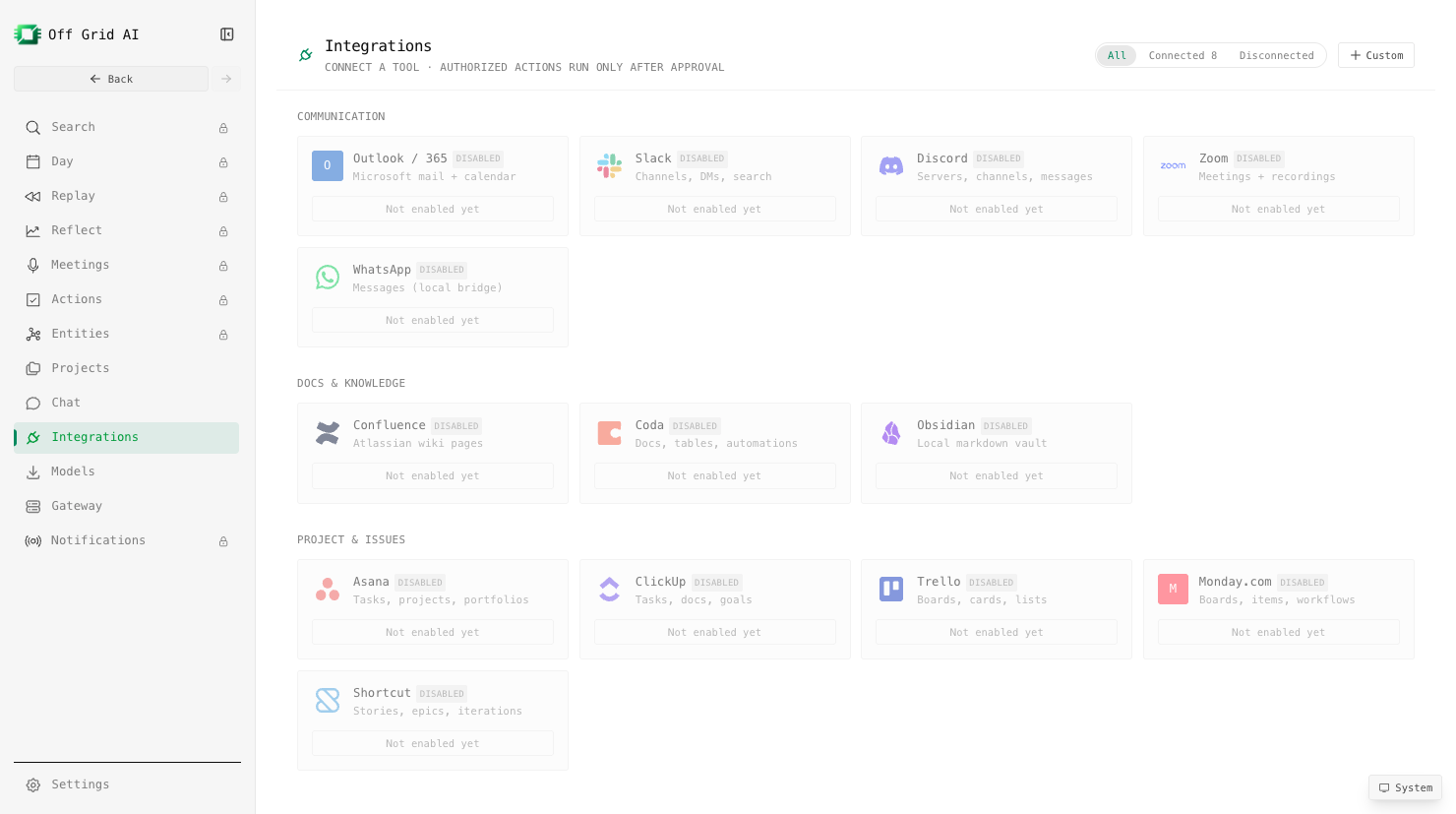Open Gateway in the sidebar
This screenshot has width=1456, height=814.
[127, 507]
